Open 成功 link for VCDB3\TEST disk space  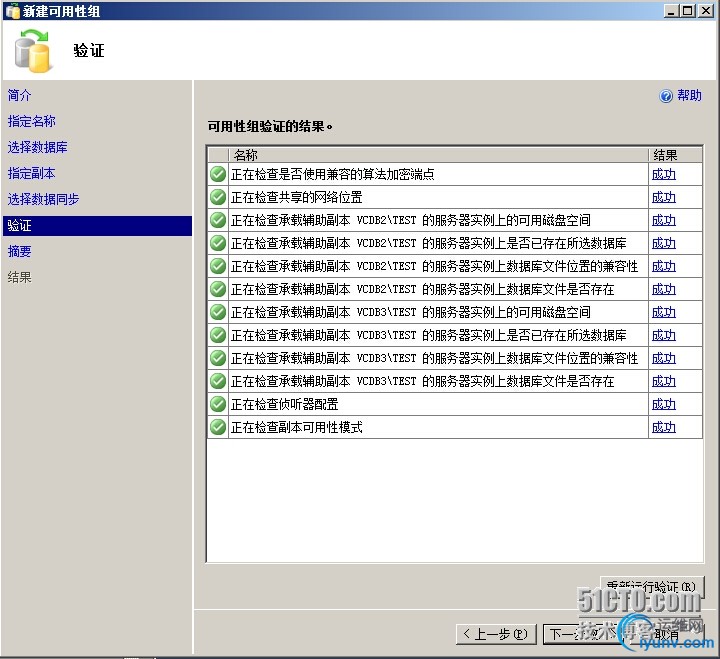[664, 312]
